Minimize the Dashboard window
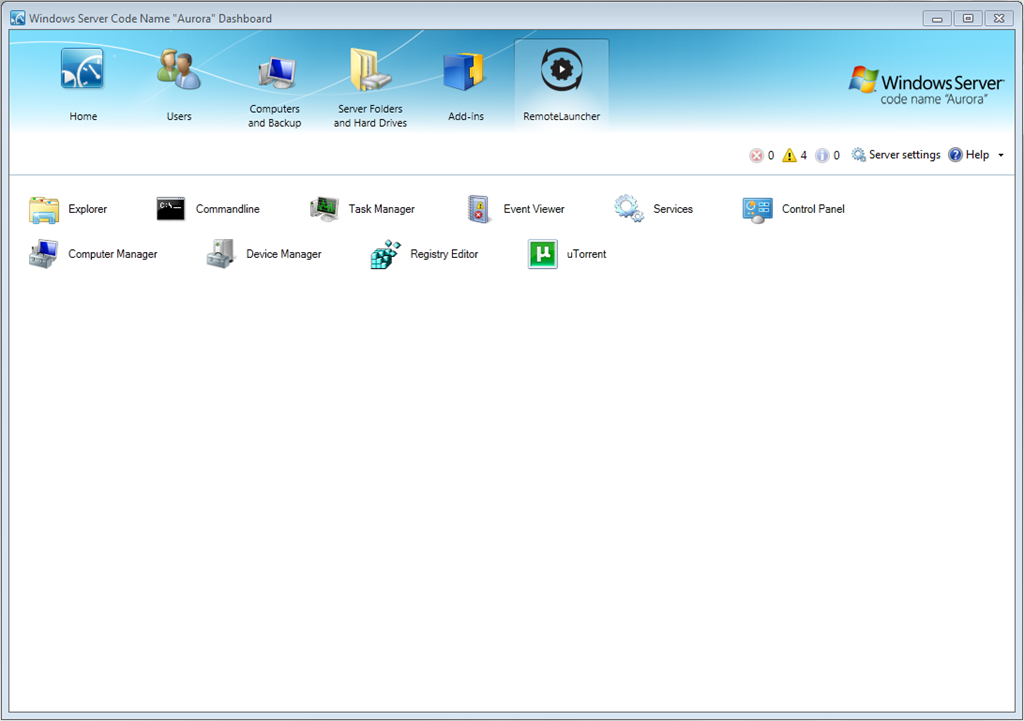1024x721 pixels. point(936,18)
